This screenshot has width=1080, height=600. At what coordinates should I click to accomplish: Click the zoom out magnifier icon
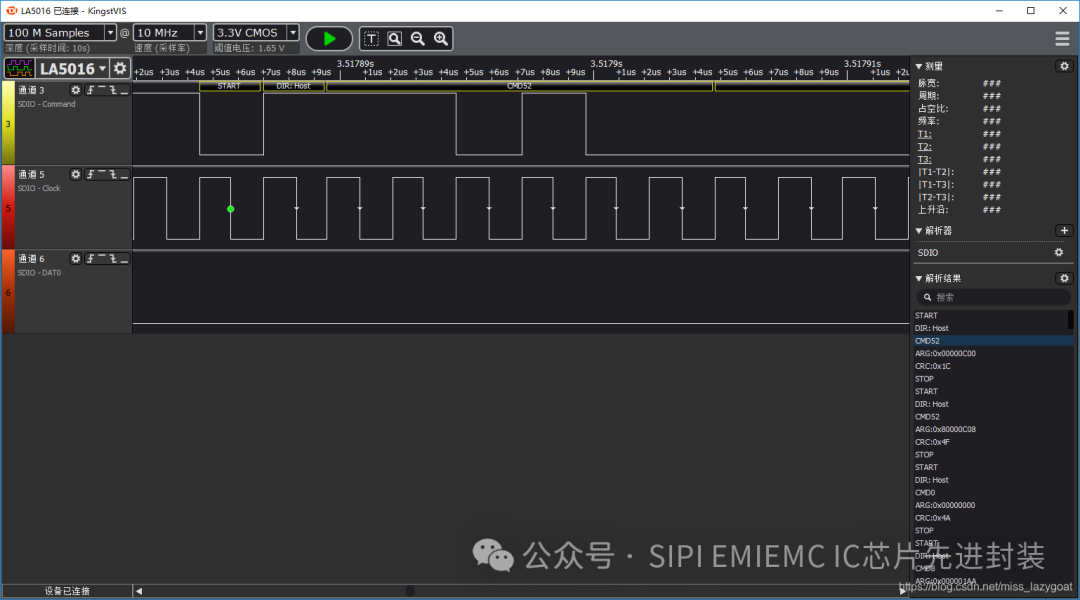point(417,39)
